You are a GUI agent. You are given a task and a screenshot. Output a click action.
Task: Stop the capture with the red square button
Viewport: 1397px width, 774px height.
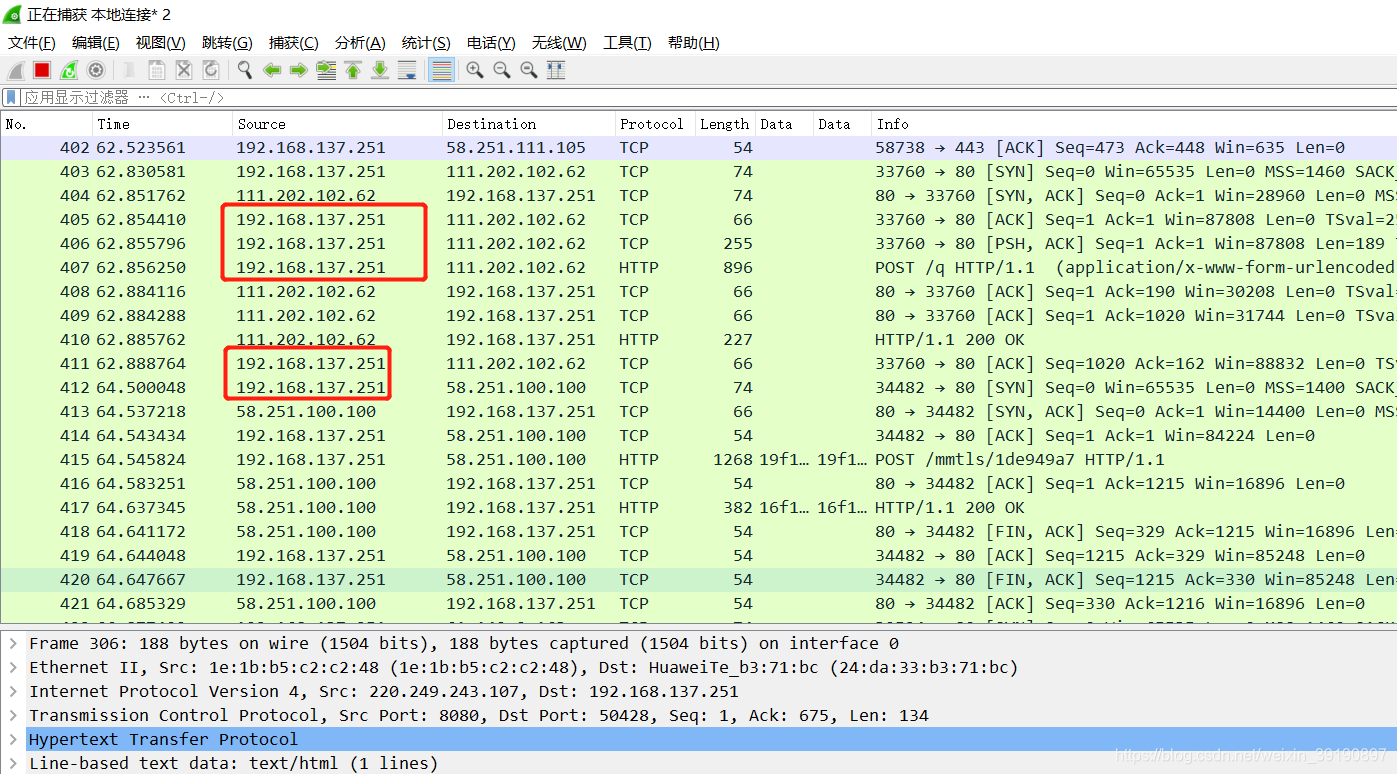(42, 70)
